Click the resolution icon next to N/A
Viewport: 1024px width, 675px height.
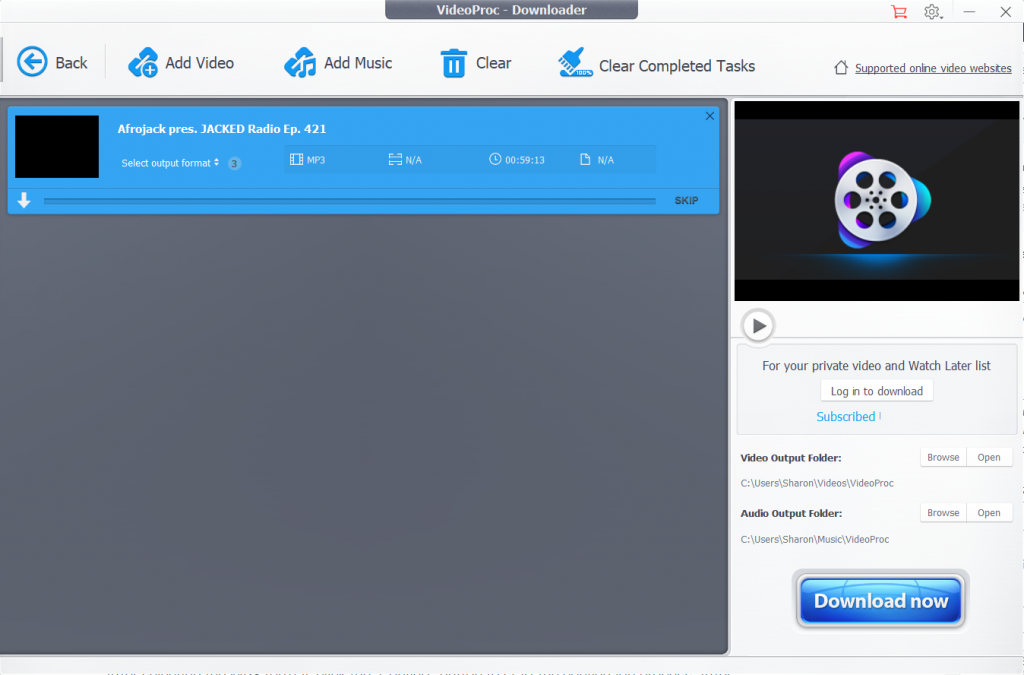pos(395,159)
